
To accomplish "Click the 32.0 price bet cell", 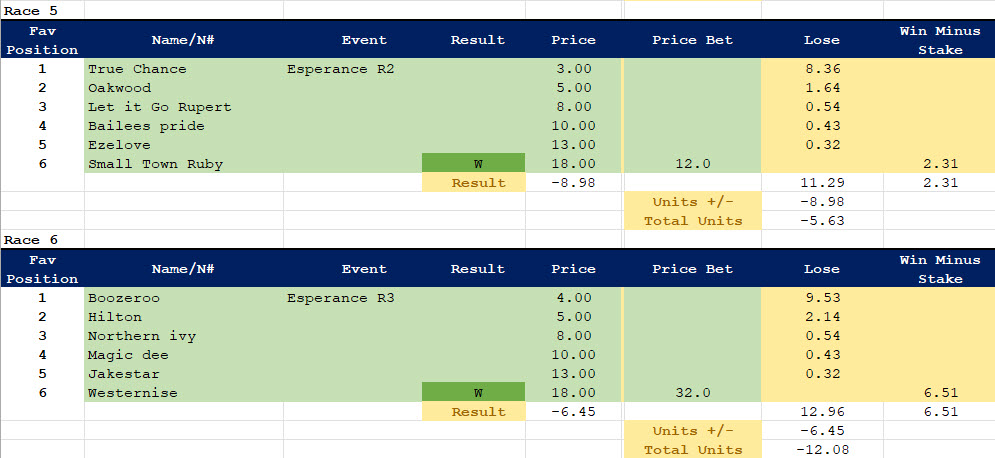I will [x=692, y=393].
